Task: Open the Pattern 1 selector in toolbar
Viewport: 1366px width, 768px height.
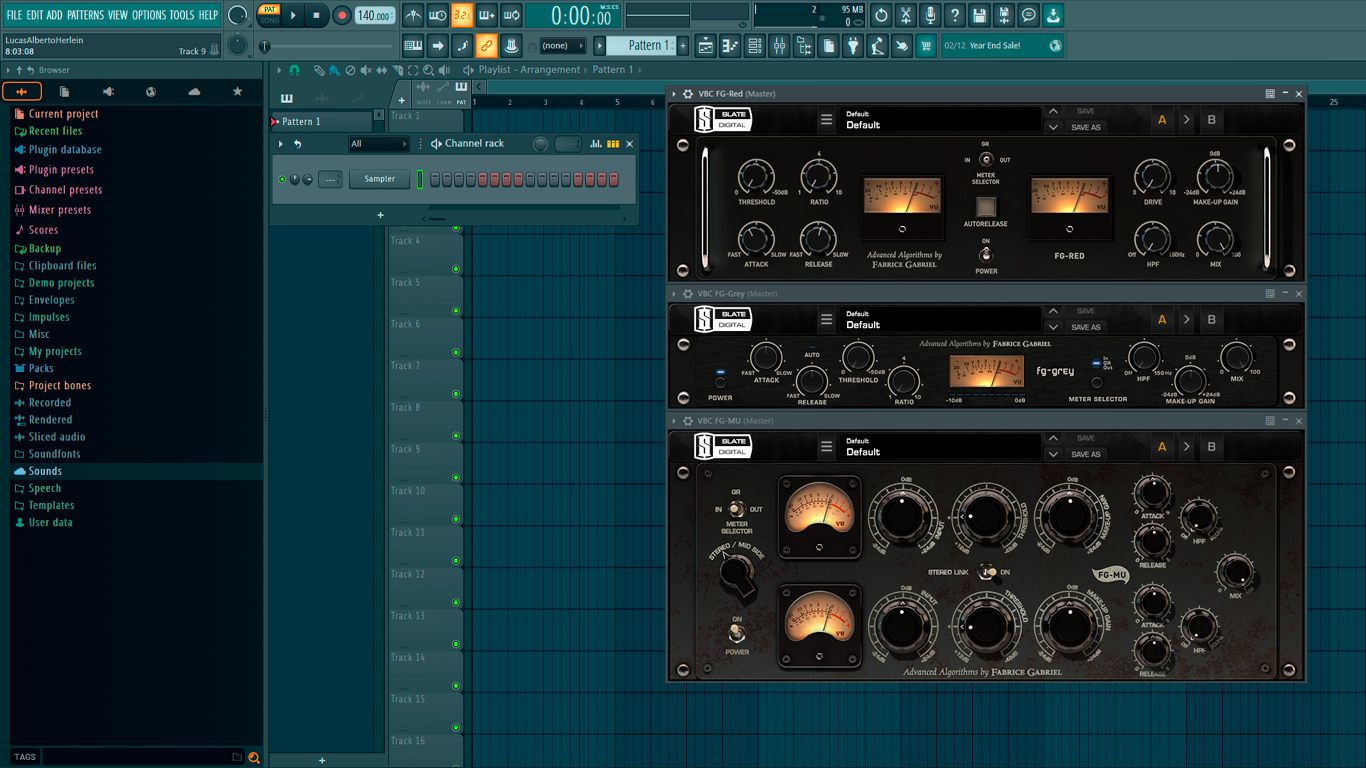Action: pyautogui.click(x=646, y=46)
